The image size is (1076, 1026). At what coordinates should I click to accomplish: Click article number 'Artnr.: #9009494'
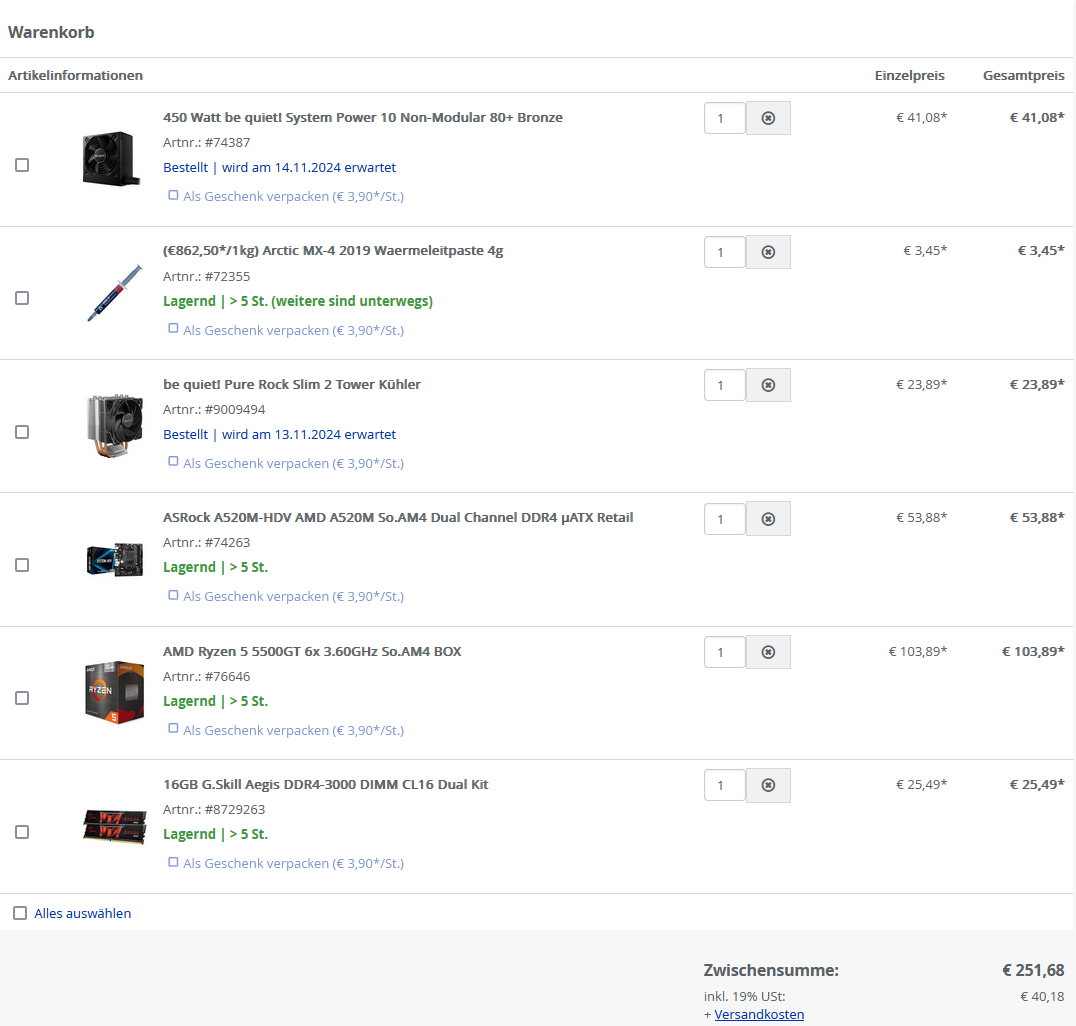click(x=214, y=410)
